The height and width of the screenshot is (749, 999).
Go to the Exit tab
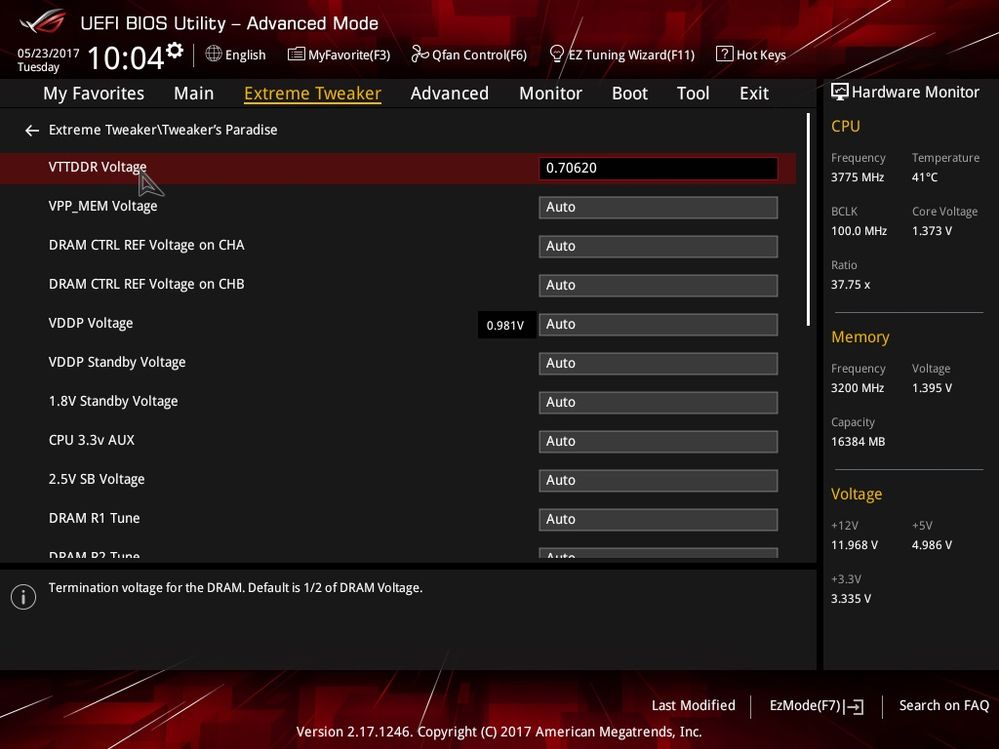tap(754, 93)
